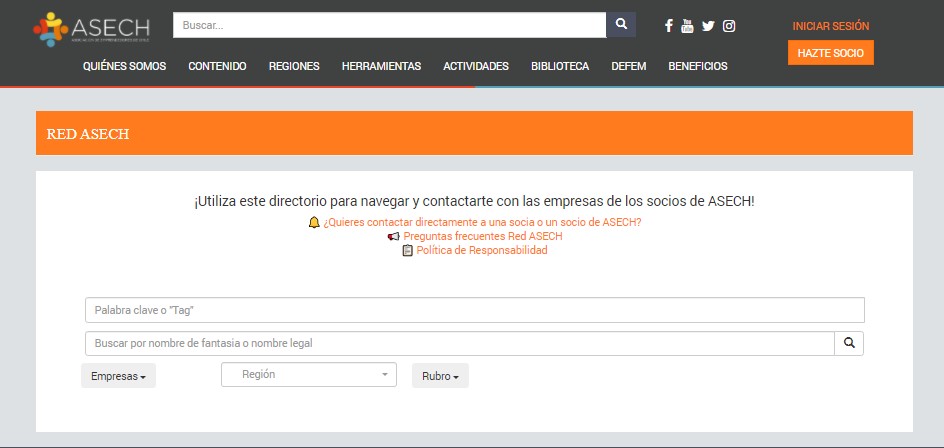
Task: Open the Quiénes Somos menu
Action: point(125,66)
